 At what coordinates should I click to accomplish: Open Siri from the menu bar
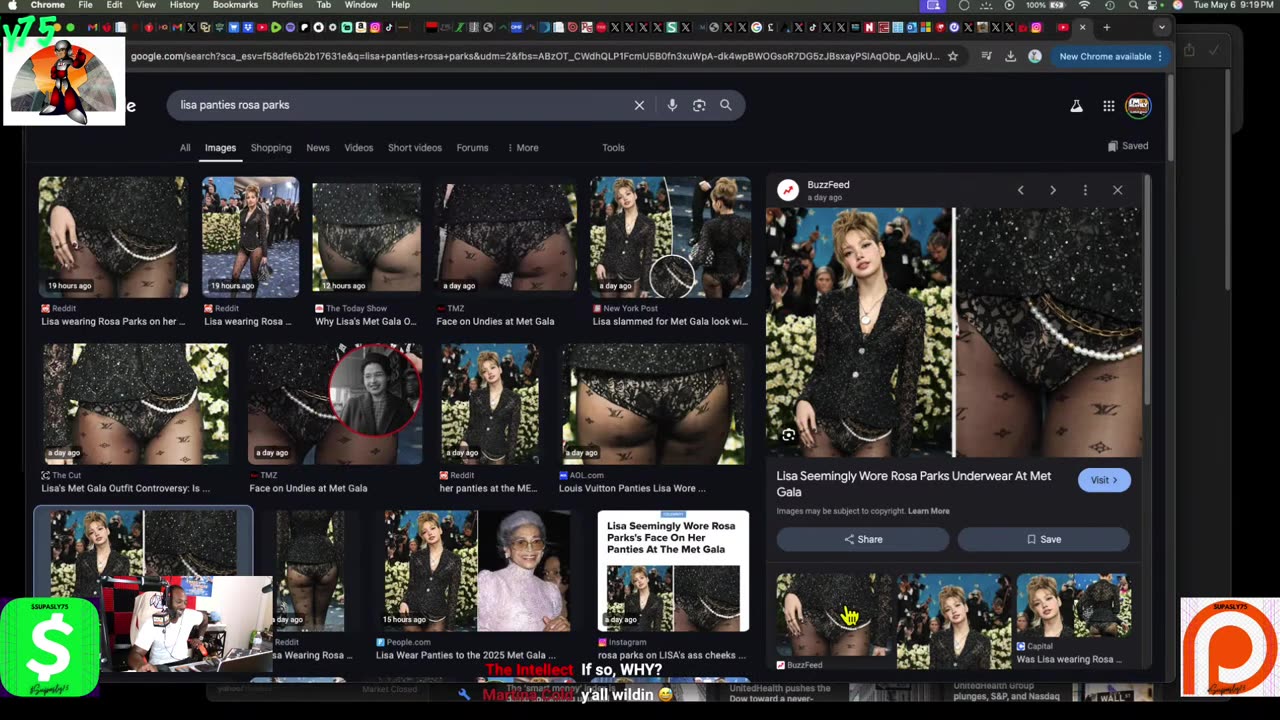(1177, 5)
